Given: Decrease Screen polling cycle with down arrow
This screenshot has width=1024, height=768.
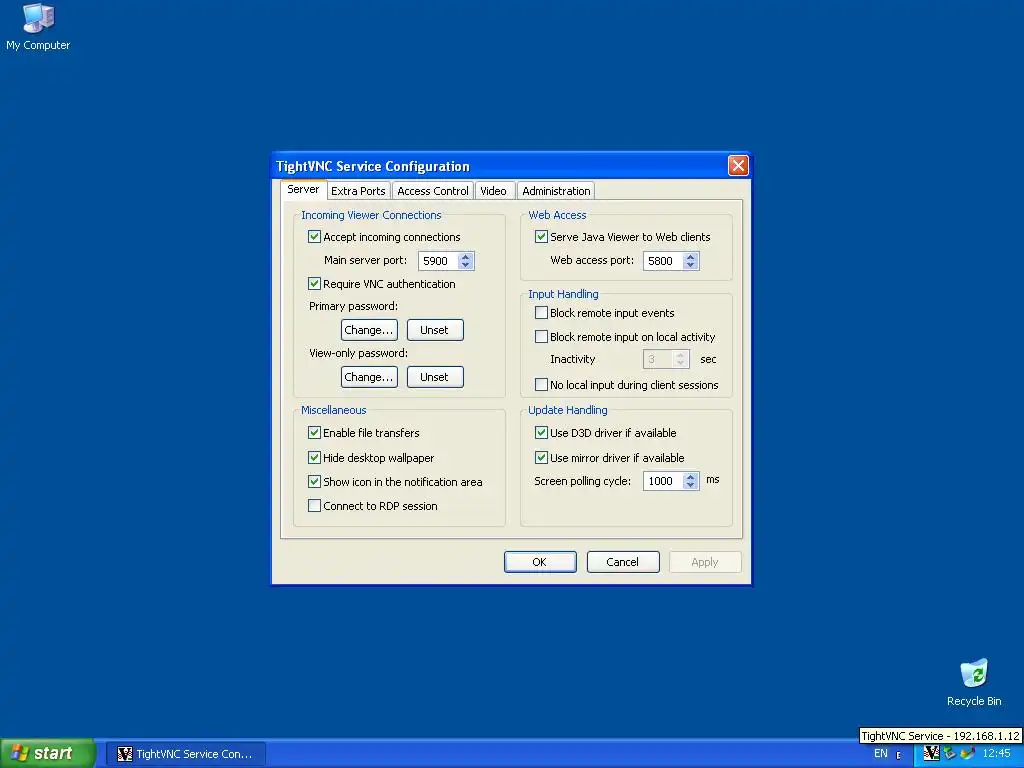Looking at the screenshot, I should pyautogui.click(x=690, y=485).
